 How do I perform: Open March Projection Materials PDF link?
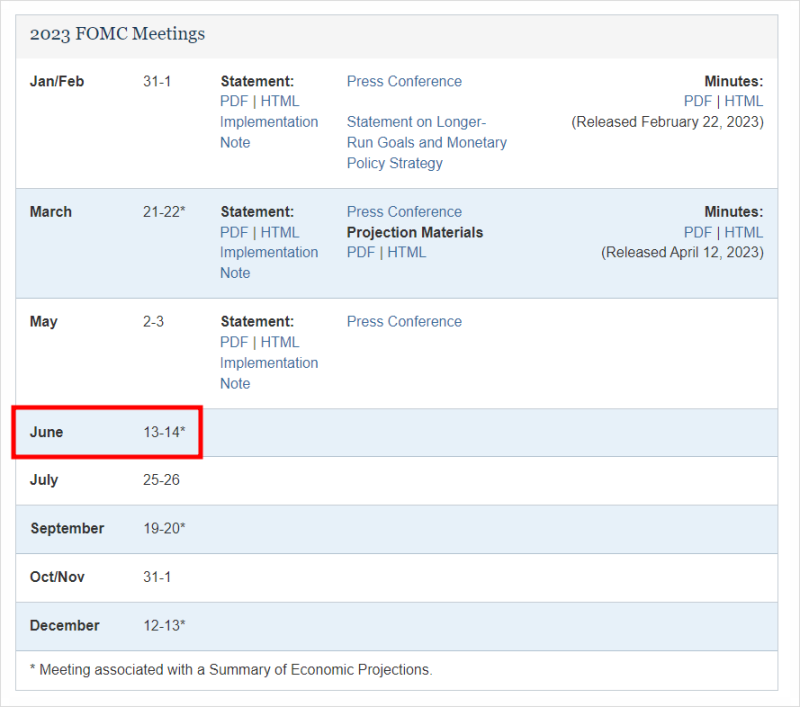pos(361,252)
